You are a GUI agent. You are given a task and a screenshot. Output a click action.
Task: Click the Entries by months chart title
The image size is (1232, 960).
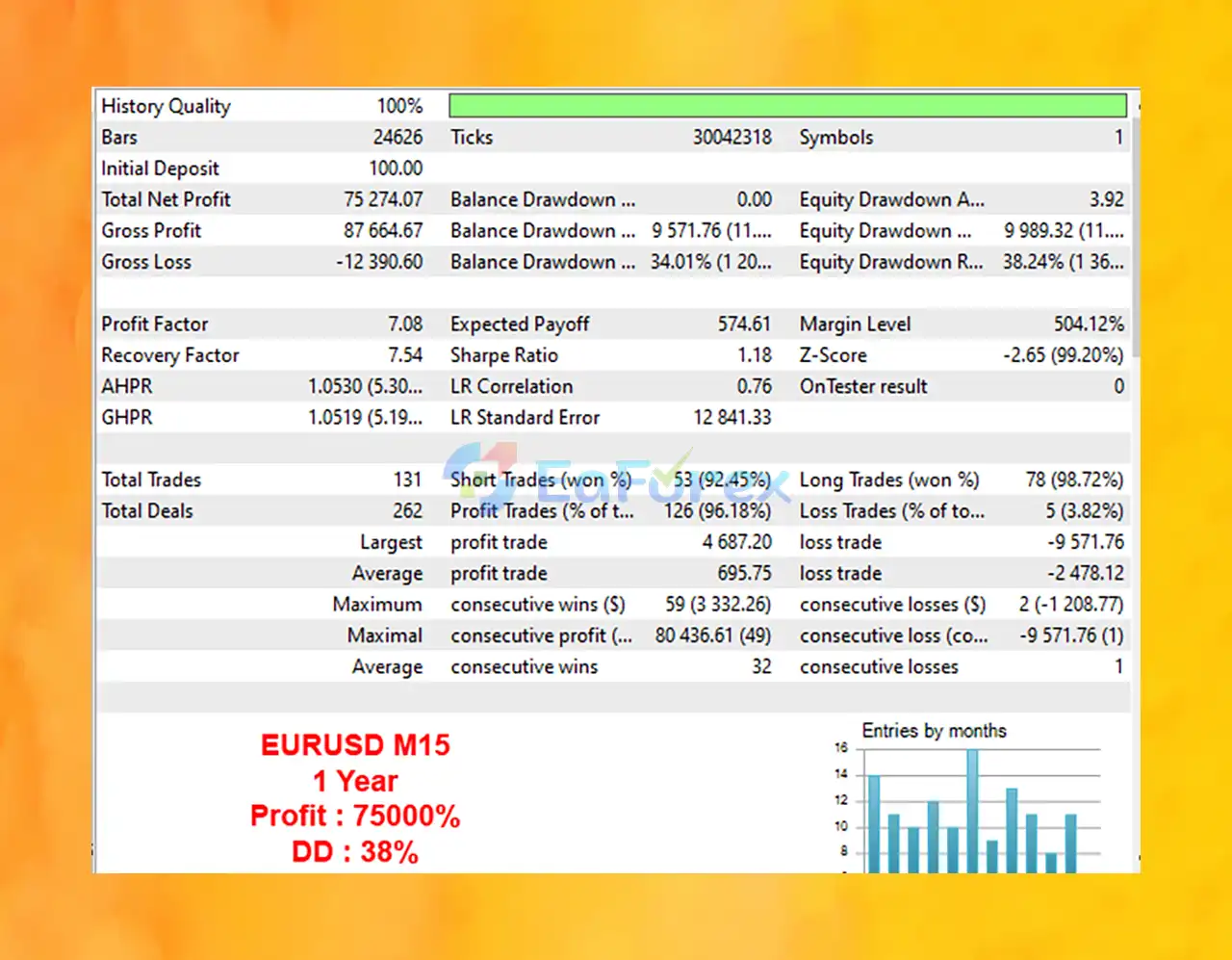tap(934, 731)
